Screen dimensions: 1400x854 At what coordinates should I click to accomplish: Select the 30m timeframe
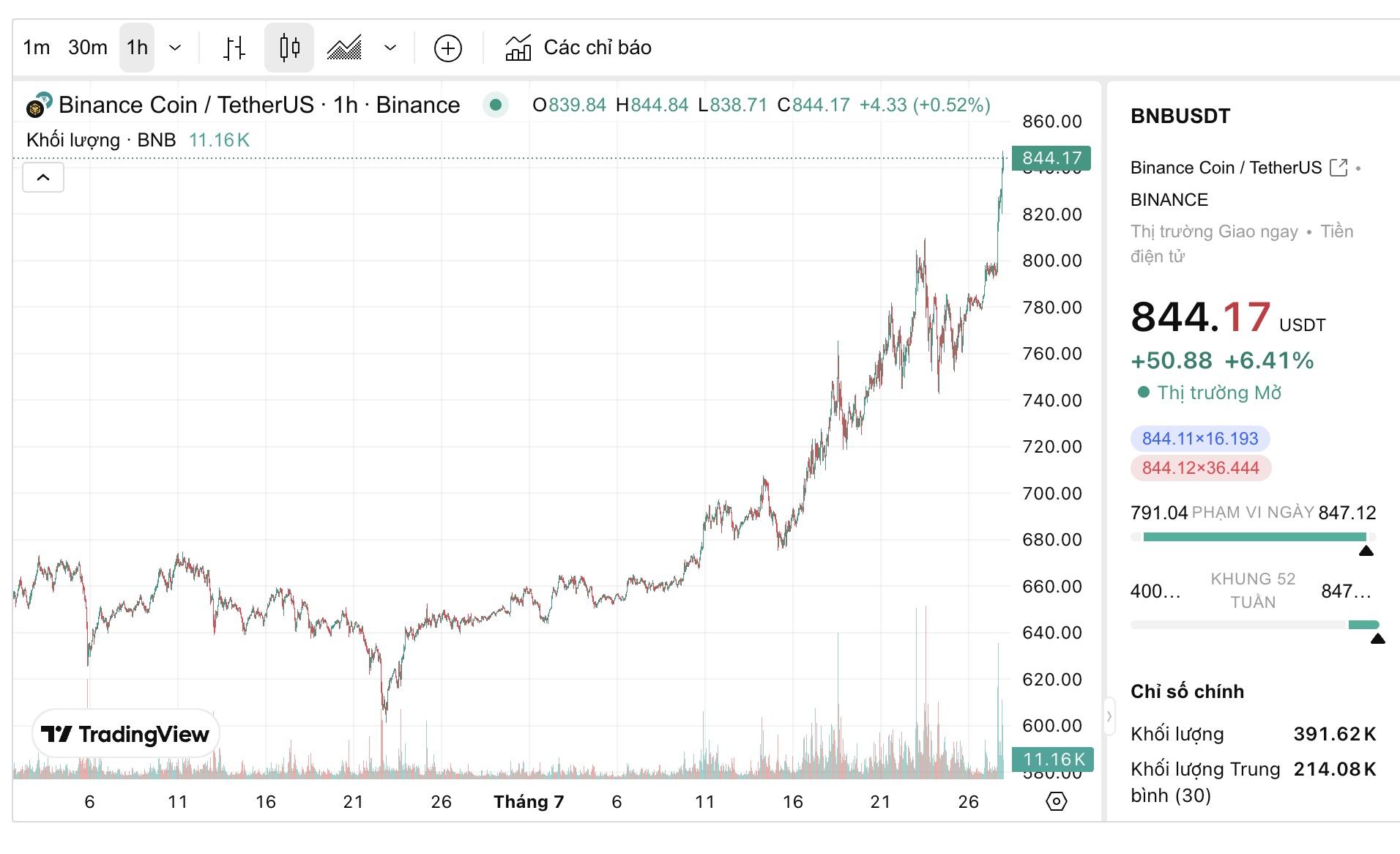[x=87, y=48]
